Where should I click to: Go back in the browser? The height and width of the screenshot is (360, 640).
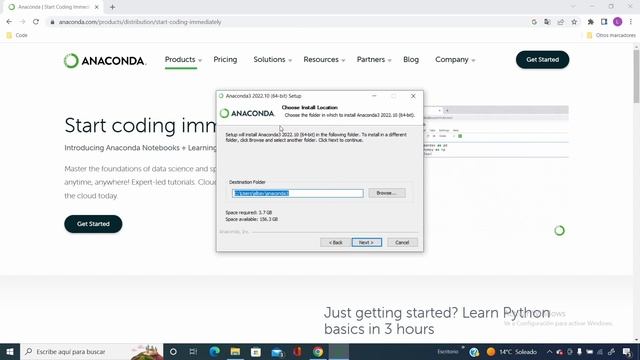point(9,22)
